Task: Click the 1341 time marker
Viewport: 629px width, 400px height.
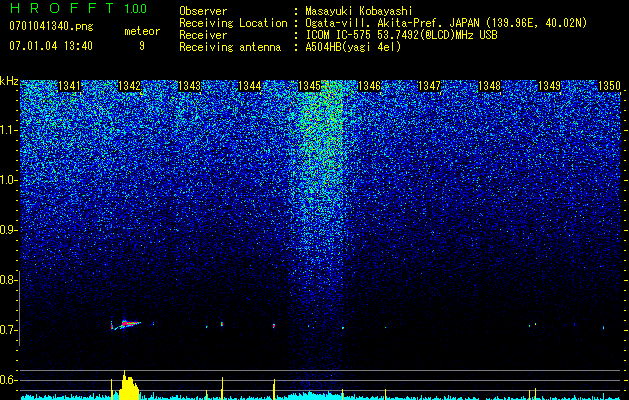Action: coord(69,86)
